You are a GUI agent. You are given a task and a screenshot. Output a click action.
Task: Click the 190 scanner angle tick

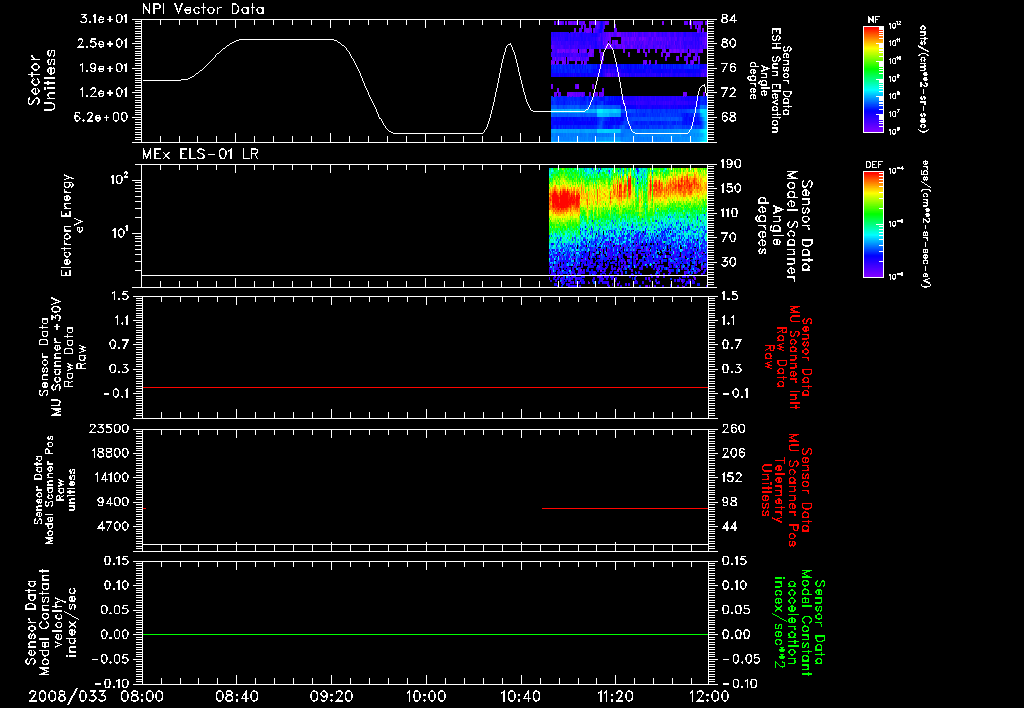pos(732,163)
